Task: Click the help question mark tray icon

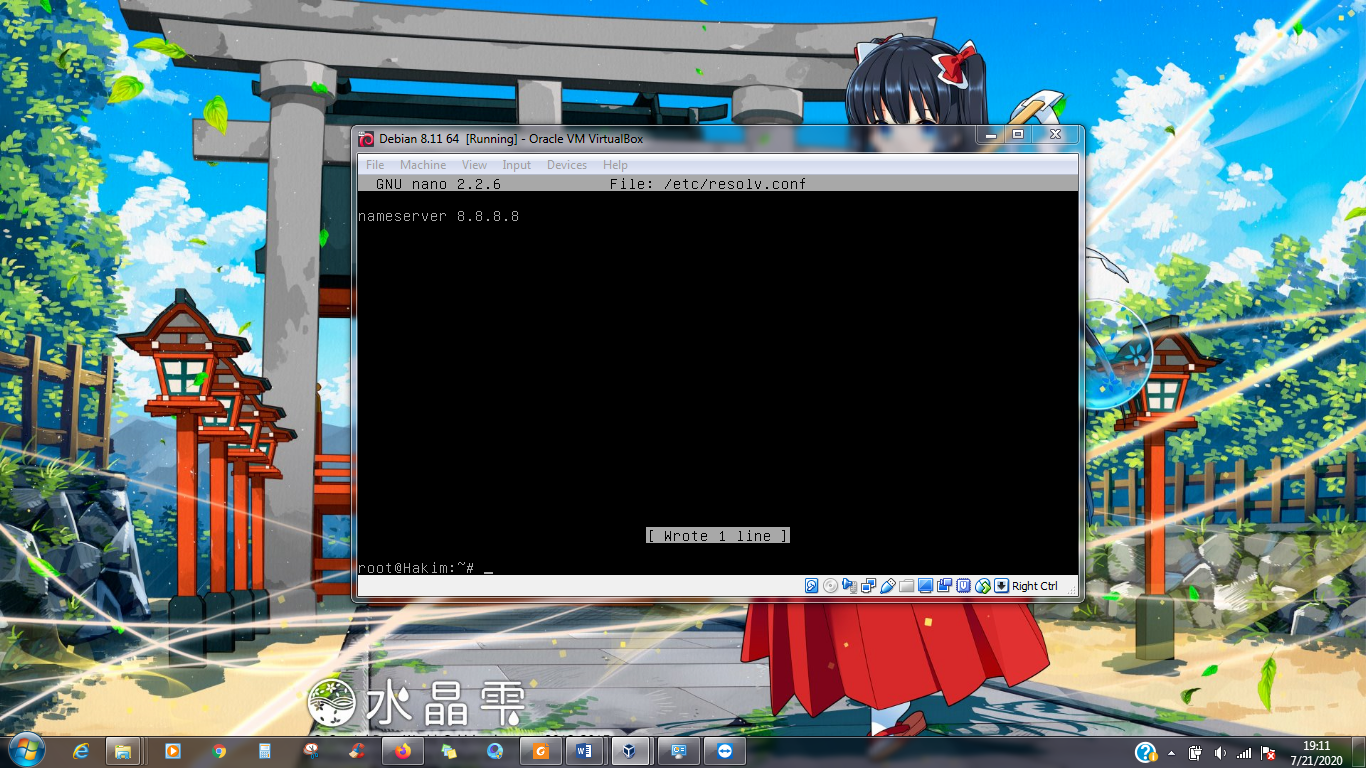Action: (x=1146, y=752)
